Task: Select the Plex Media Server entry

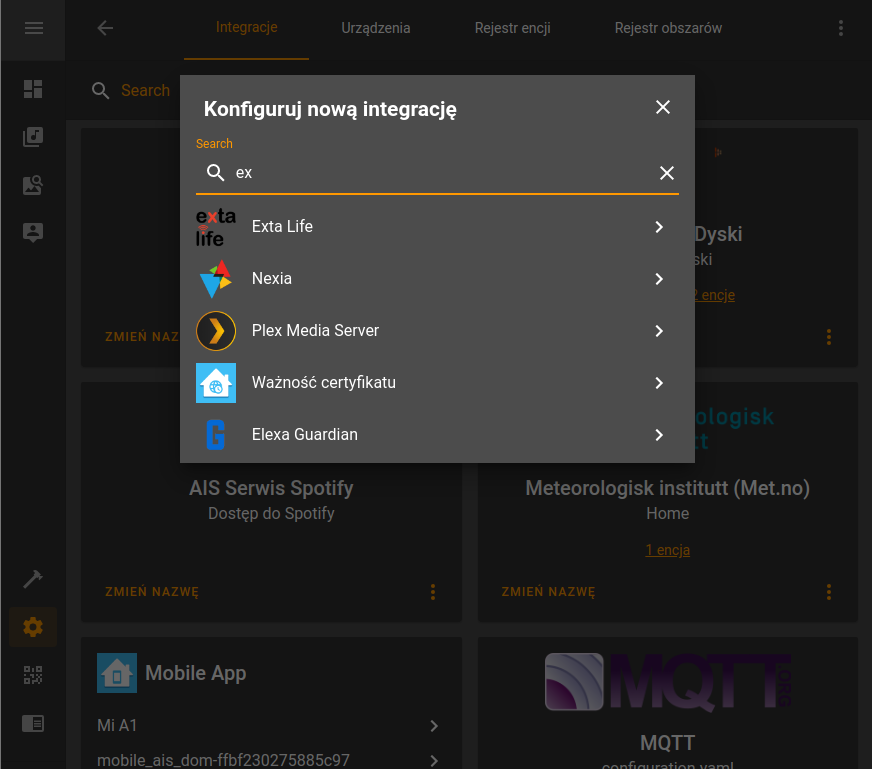Action: pos(437,331)
